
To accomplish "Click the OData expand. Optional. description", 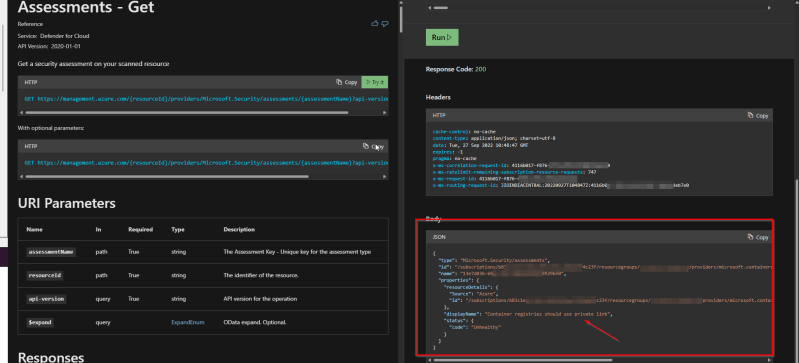I will click(x=255, y=322).
